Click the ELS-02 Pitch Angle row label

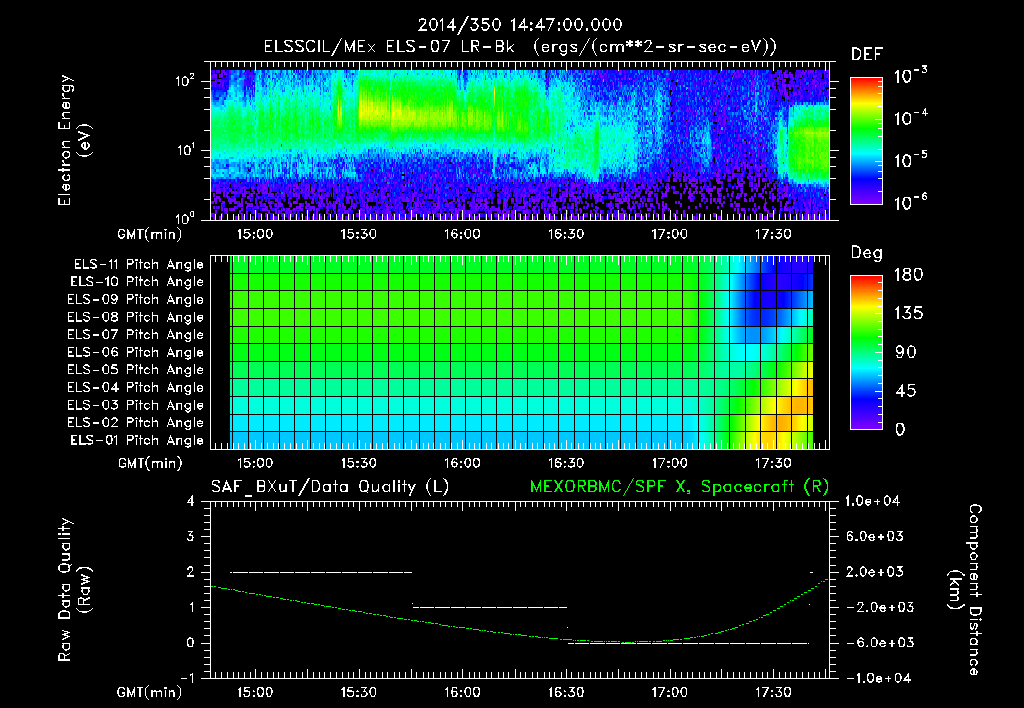coord(135,423)
